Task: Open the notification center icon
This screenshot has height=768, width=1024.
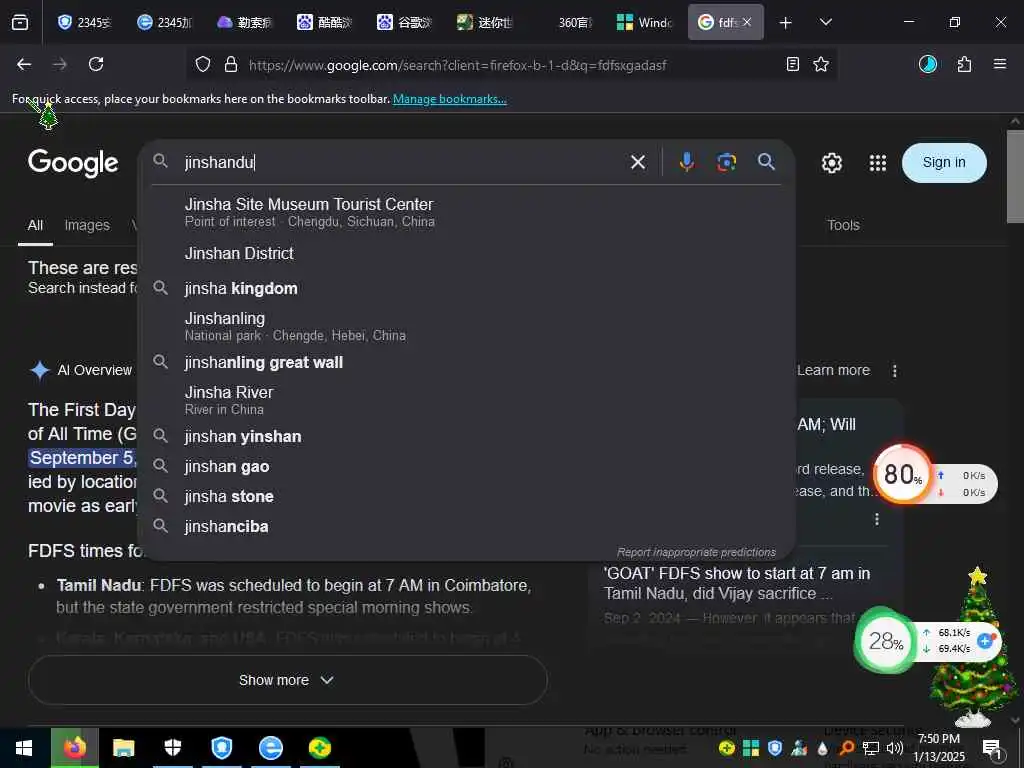Action: [x=991, y=748]
